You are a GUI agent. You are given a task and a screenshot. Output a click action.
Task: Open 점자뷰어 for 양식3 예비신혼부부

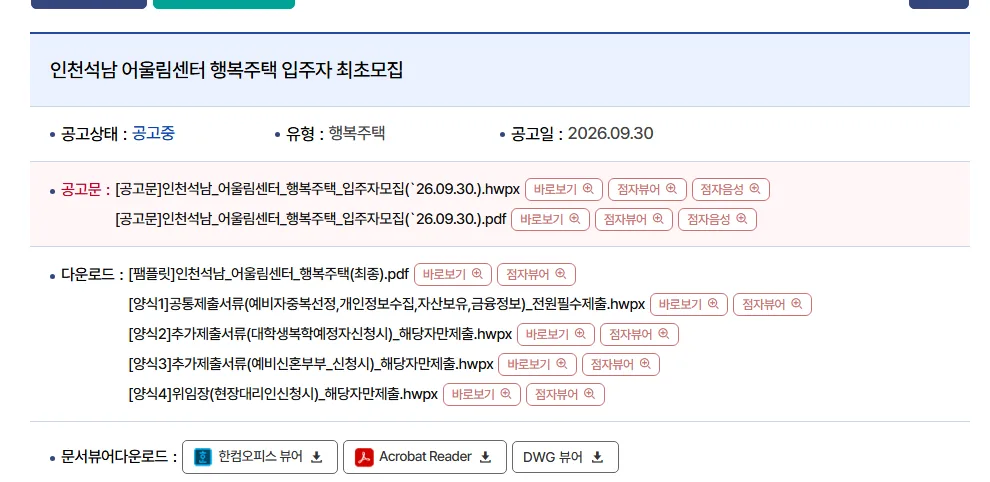(x=621, y=365)
